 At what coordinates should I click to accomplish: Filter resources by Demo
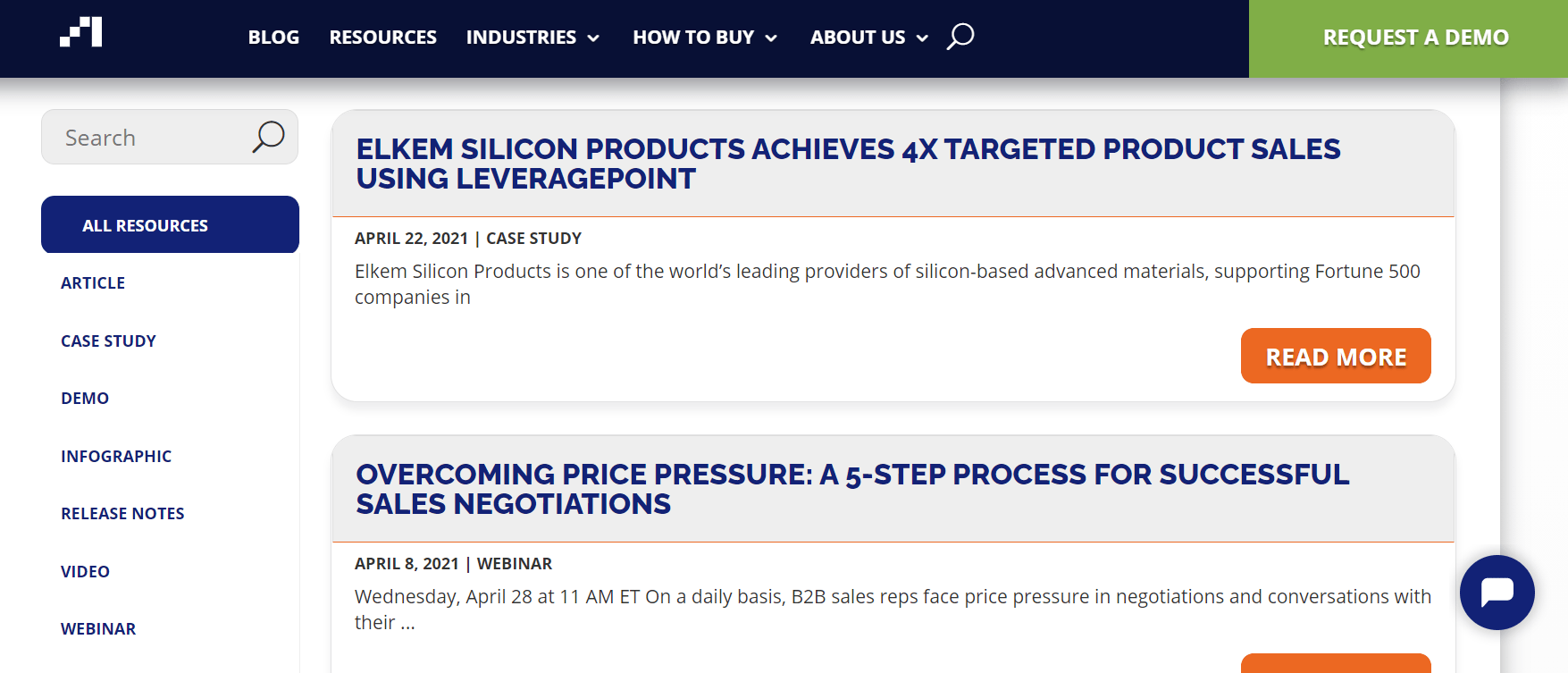click(x=85, y=398)
